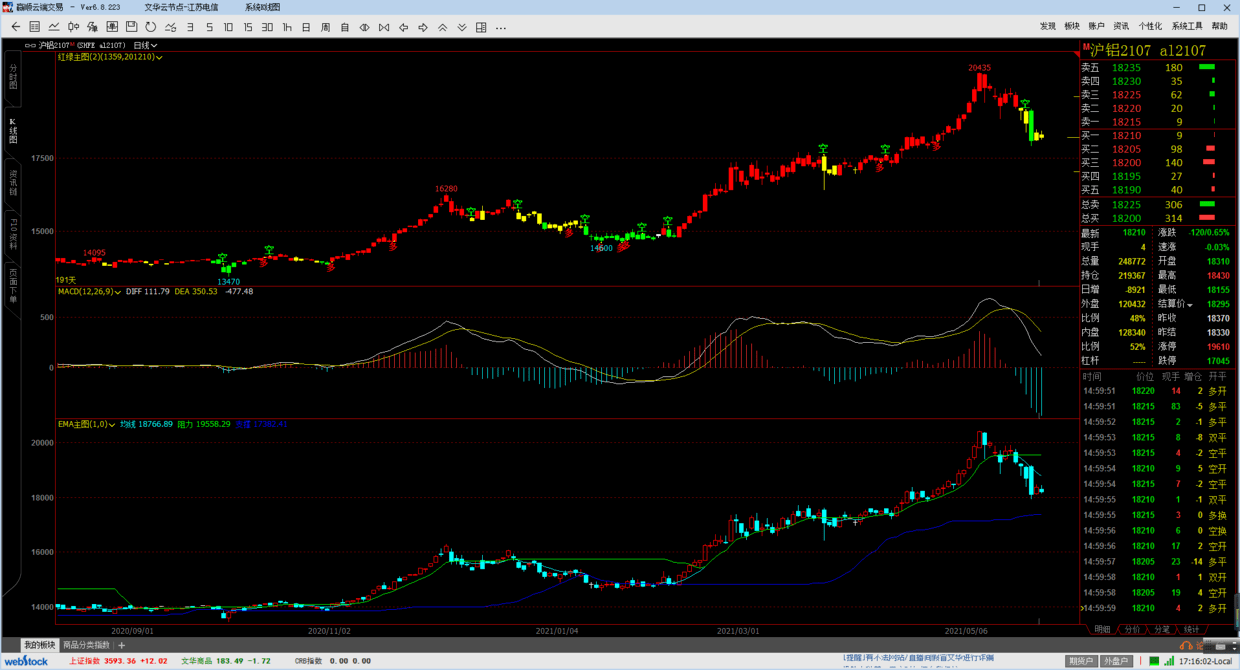Click the 卖一 price 18215
The image size is (1240, 670).
[1126, 122]
